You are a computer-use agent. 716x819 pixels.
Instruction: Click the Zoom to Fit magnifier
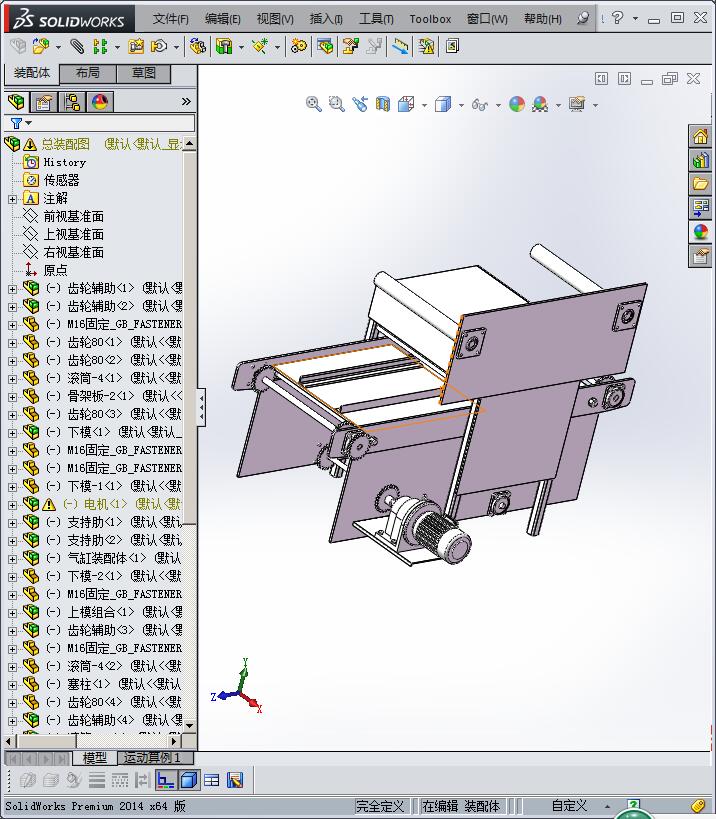click(313, 104)
